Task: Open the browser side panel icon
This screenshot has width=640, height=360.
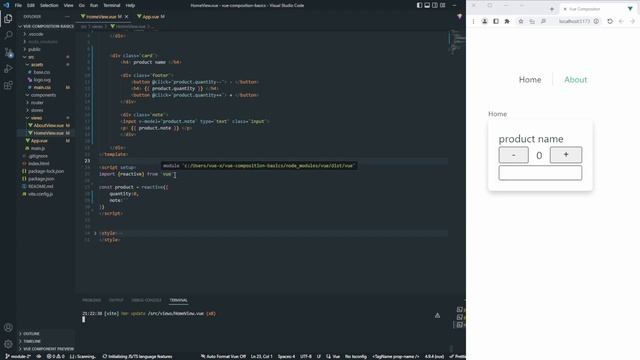Action: [496, 21]
